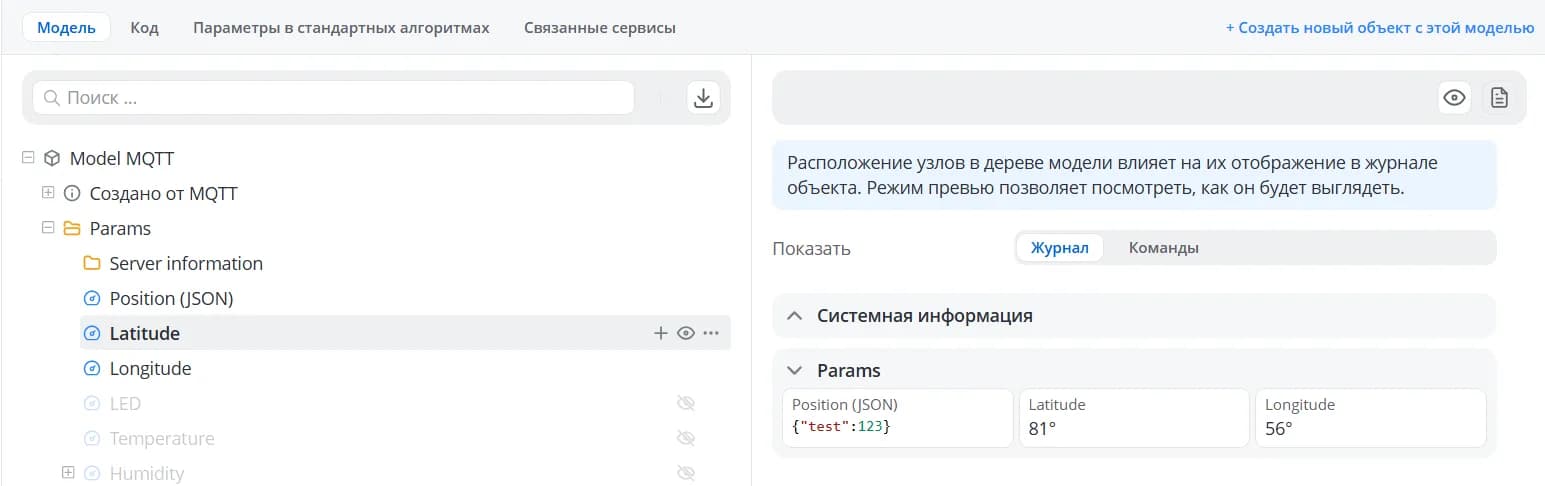
Task: Select the Position (JSON) tree item
Action: click(171, 298)
